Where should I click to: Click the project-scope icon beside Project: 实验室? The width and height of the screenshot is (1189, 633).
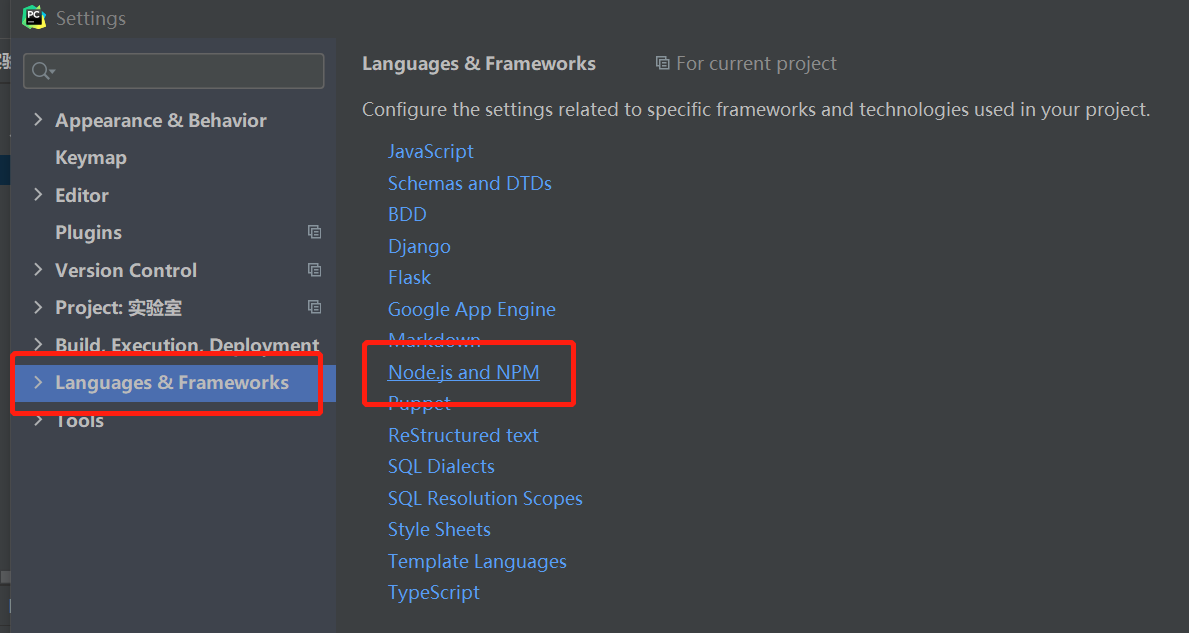[314, 307]
